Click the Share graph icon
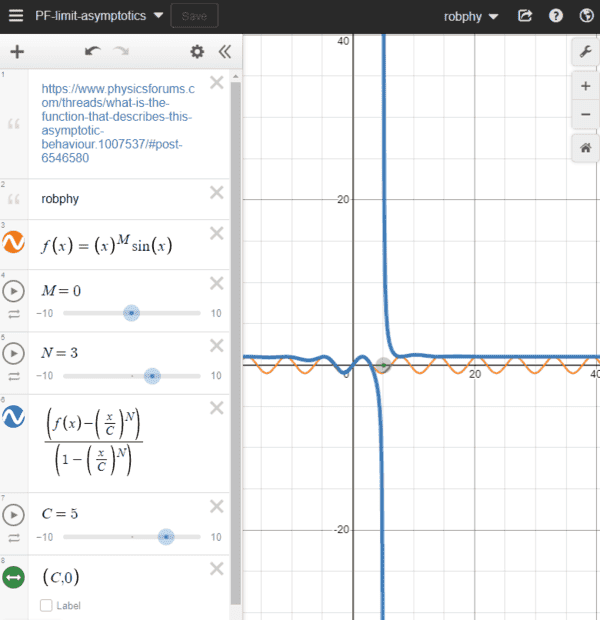 click(525, 16)
